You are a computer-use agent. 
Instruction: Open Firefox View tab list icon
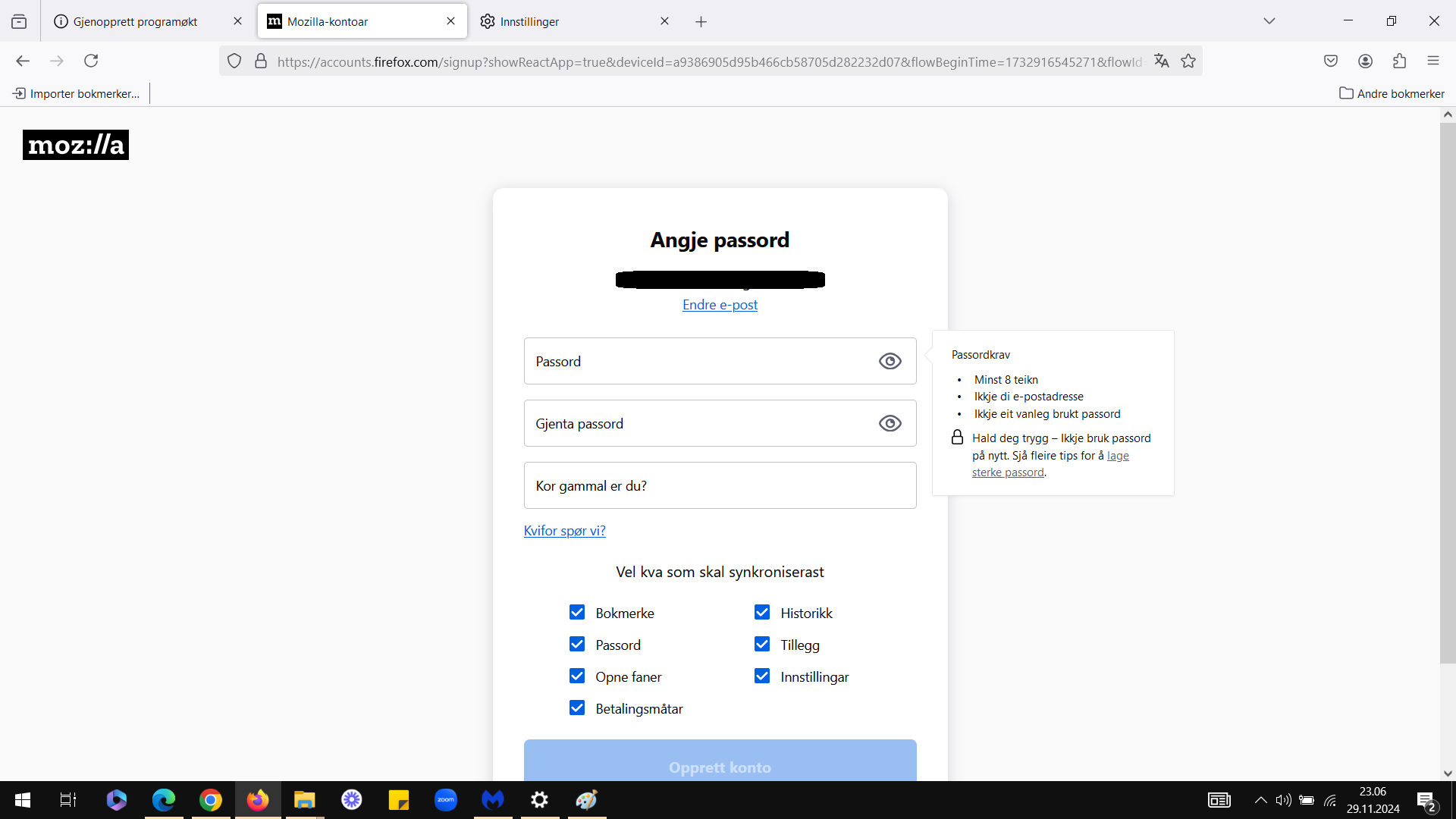[19, 21]
